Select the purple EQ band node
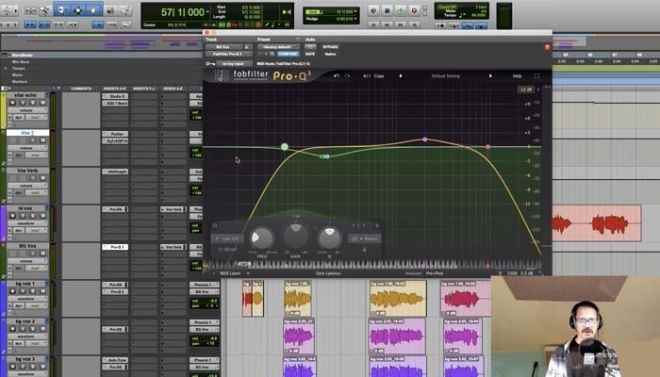 [425, 139]
